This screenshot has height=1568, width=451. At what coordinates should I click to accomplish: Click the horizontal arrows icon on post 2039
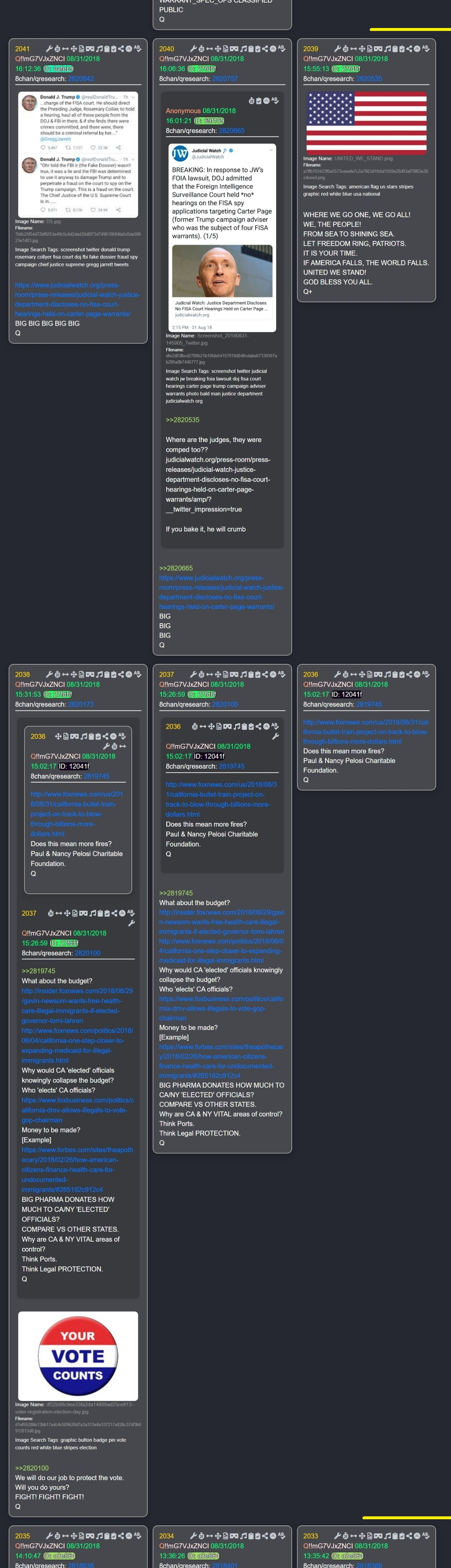[354, 49]
